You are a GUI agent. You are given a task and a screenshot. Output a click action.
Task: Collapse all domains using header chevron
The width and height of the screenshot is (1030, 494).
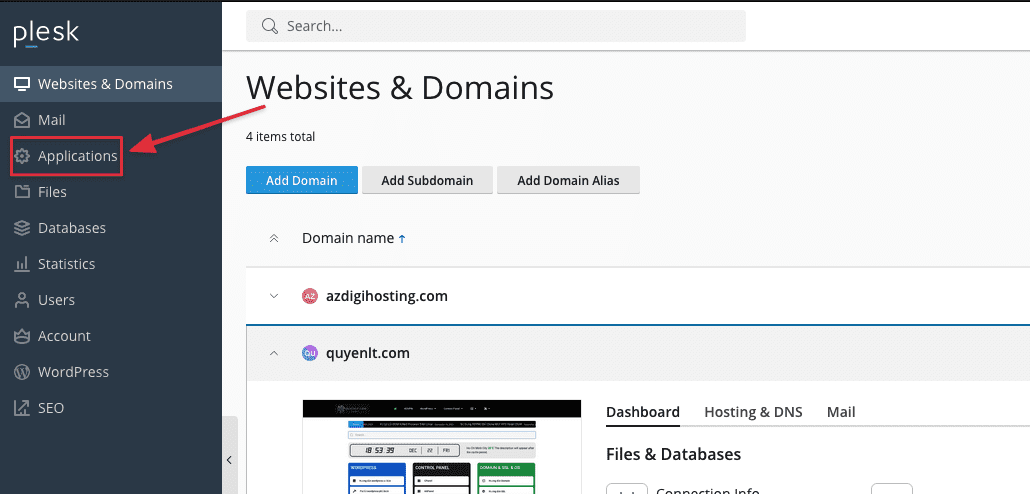273,238
